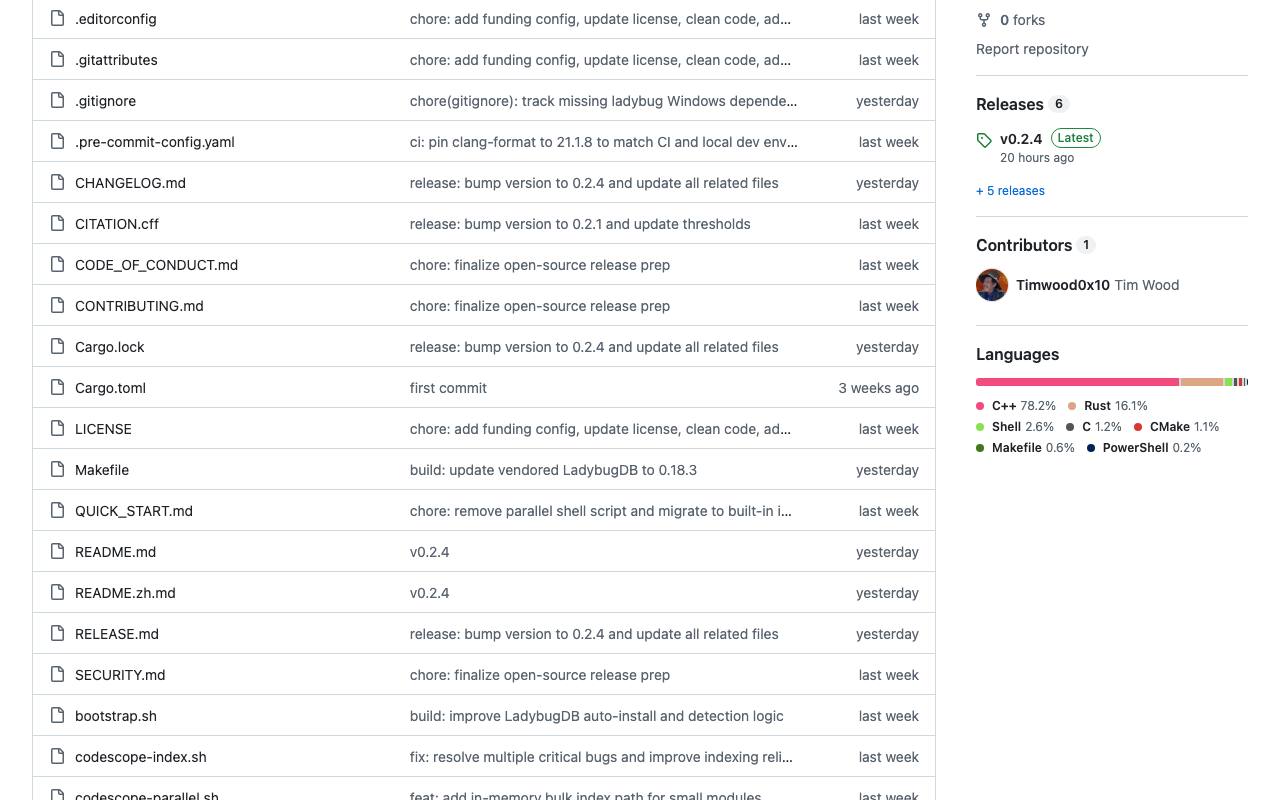Select the Rust 16.1% language entry
The height and width of the screenshot is (800, 1280).
click(x=1108, y=406)
